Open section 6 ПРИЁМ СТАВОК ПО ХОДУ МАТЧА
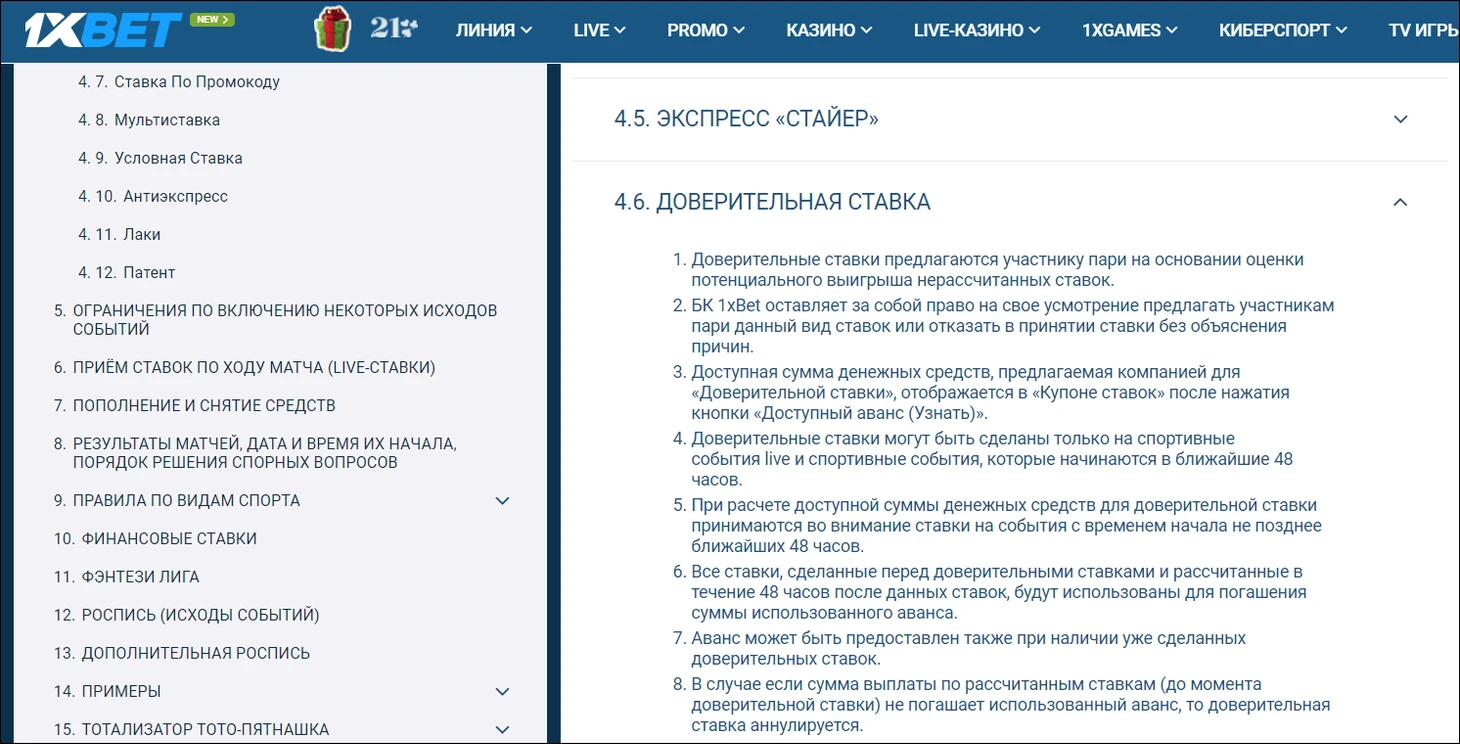The height and width of the screenshot is (744, 1460). (x=244, y=367)
